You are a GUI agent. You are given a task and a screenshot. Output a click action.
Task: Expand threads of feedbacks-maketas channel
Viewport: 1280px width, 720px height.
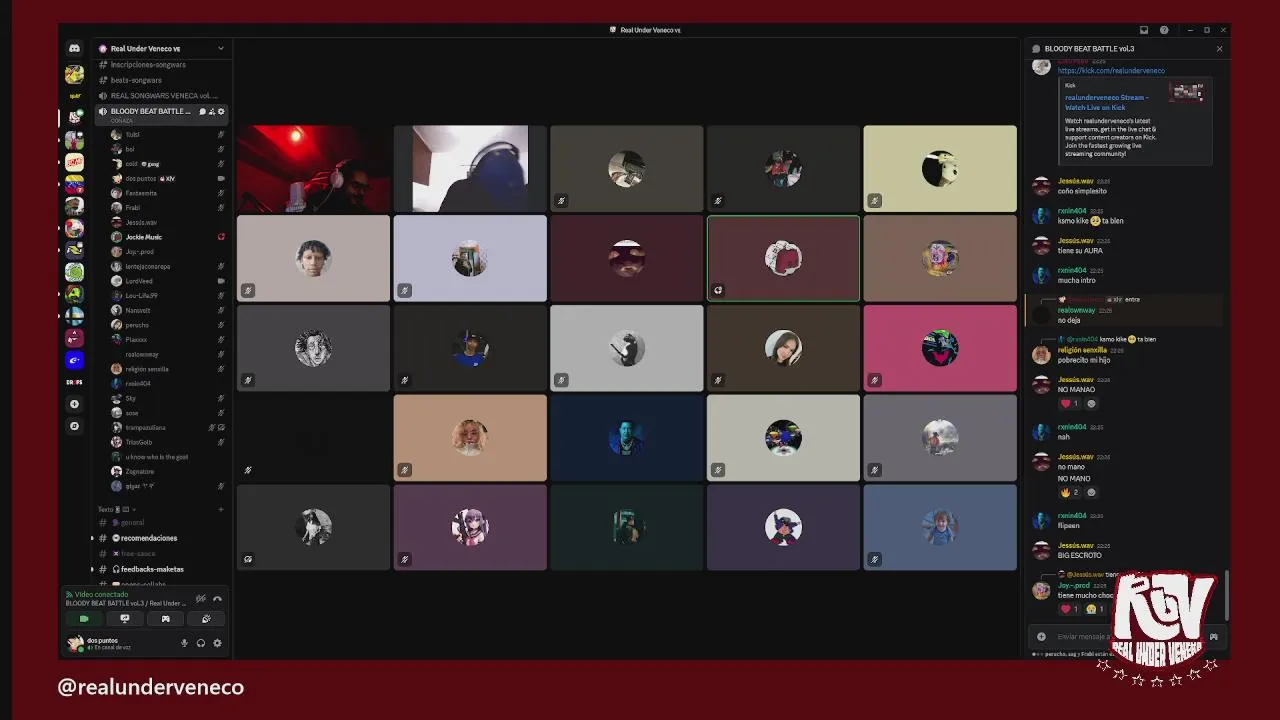(92, 569)
